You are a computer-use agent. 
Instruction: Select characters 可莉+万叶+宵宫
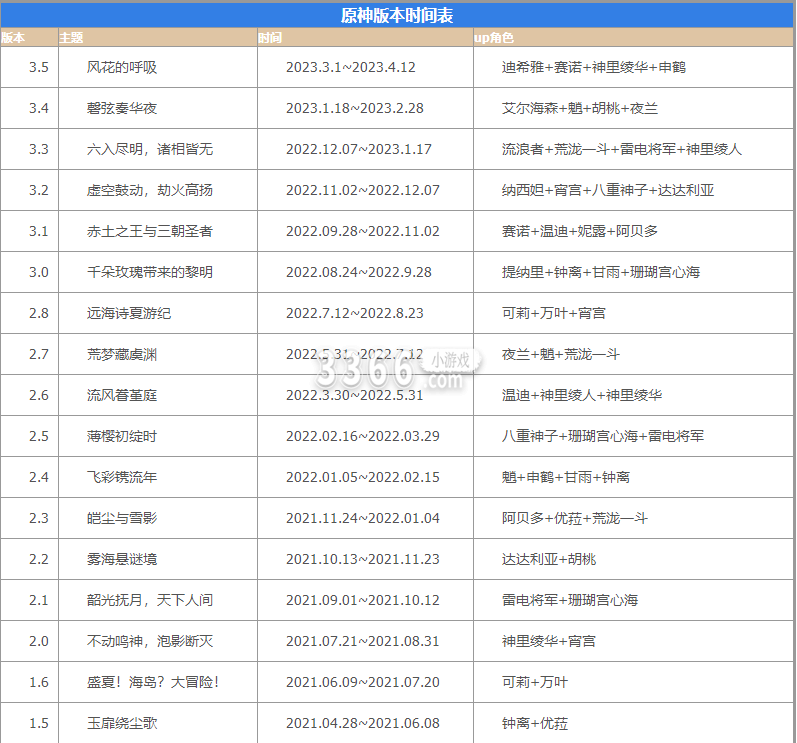coord(554,313)
